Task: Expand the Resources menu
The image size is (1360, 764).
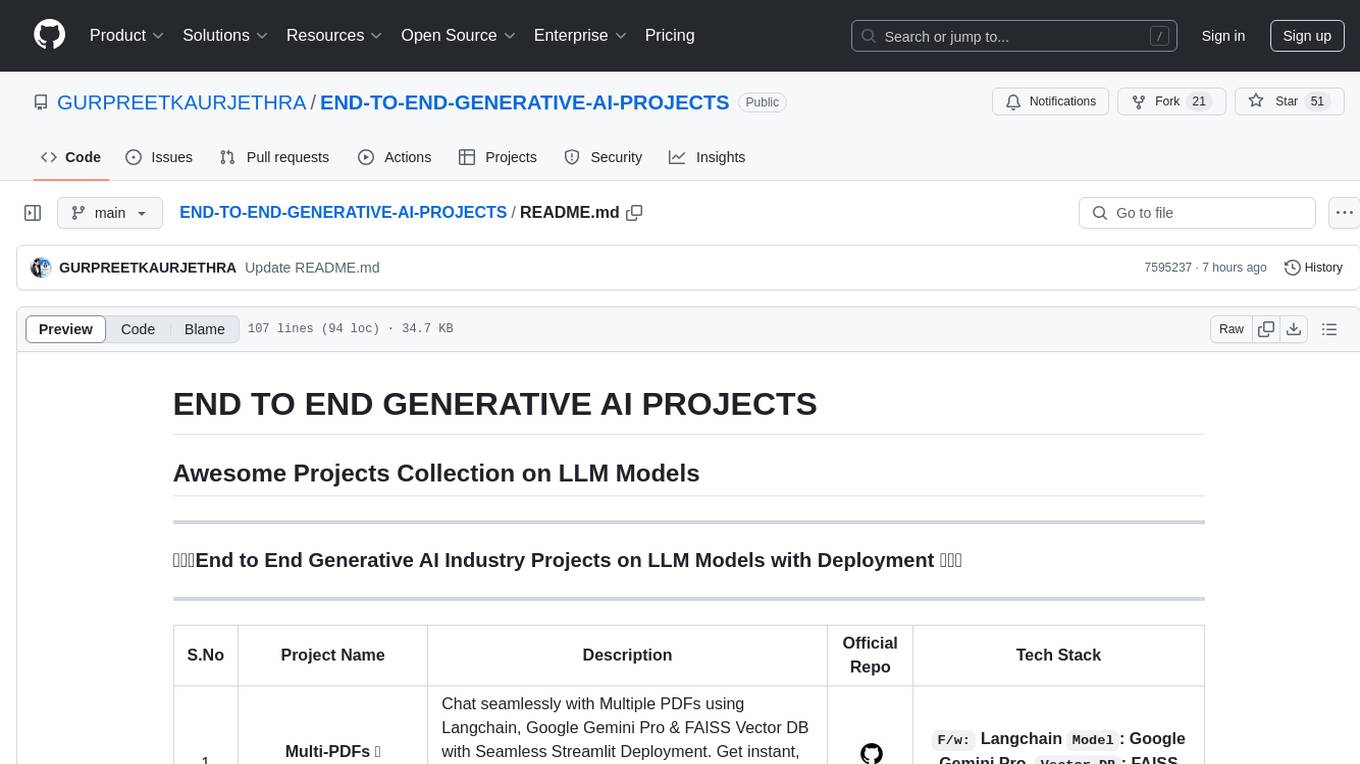Action: pyautogui.click(x=334, y=35)
